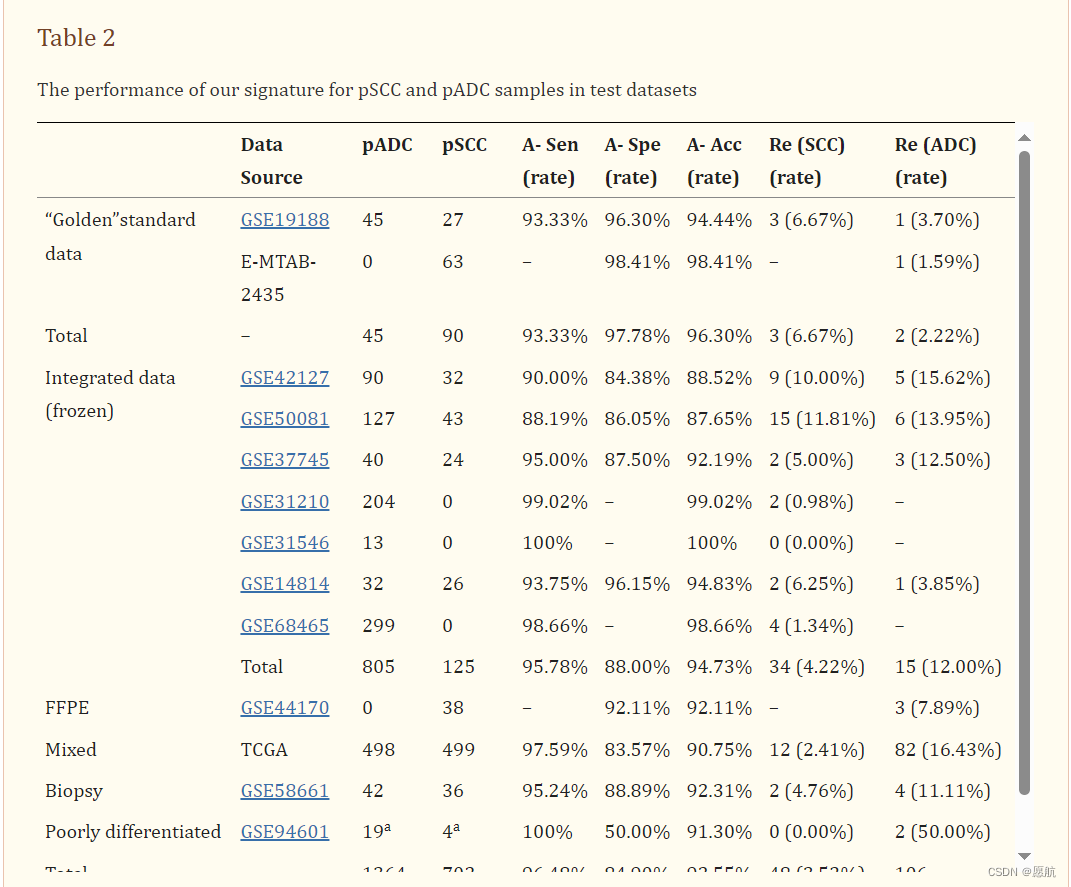Open the GSE19188 dataset link
This screenshot has height=887, width=1071.
(285, 220)
